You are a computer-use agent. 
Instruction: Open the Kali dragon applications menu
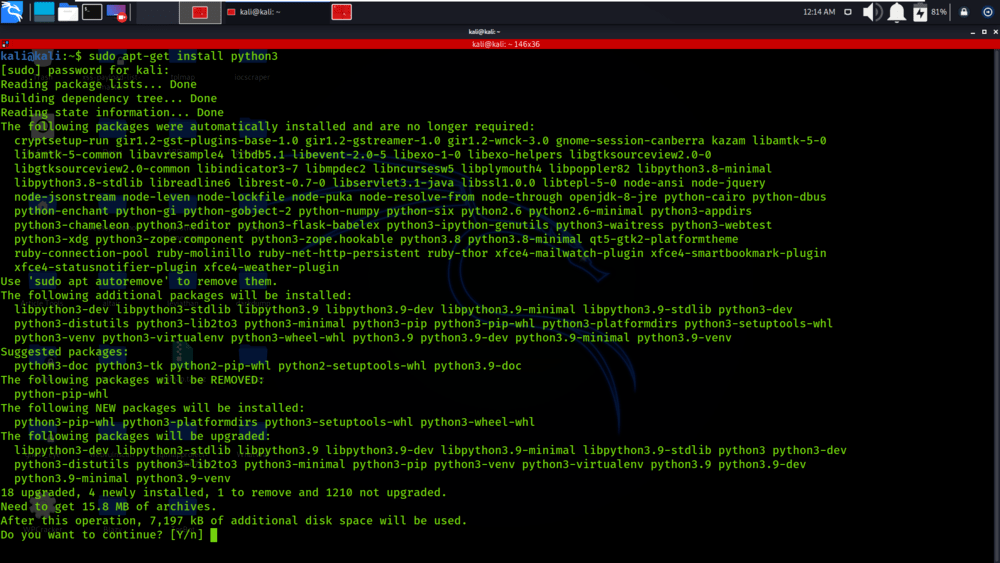click(12, 11)
